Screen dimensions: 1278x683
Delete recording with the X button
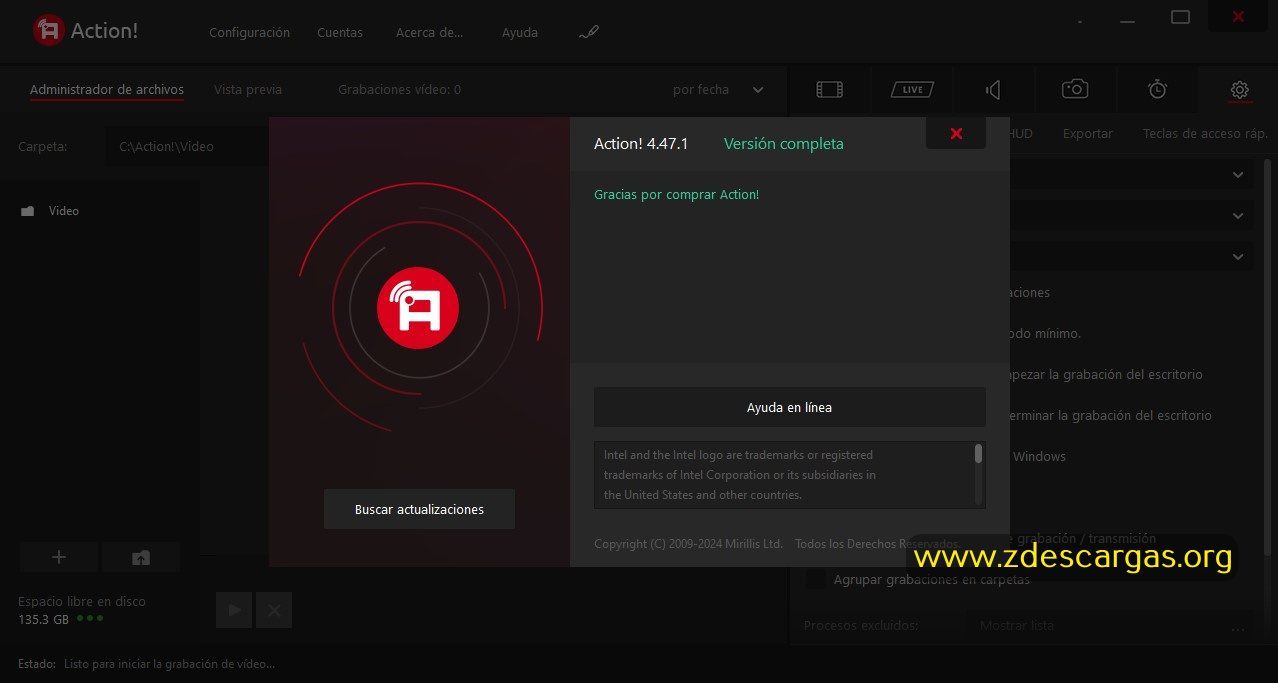pyautogui.click(x=274, y=610)
